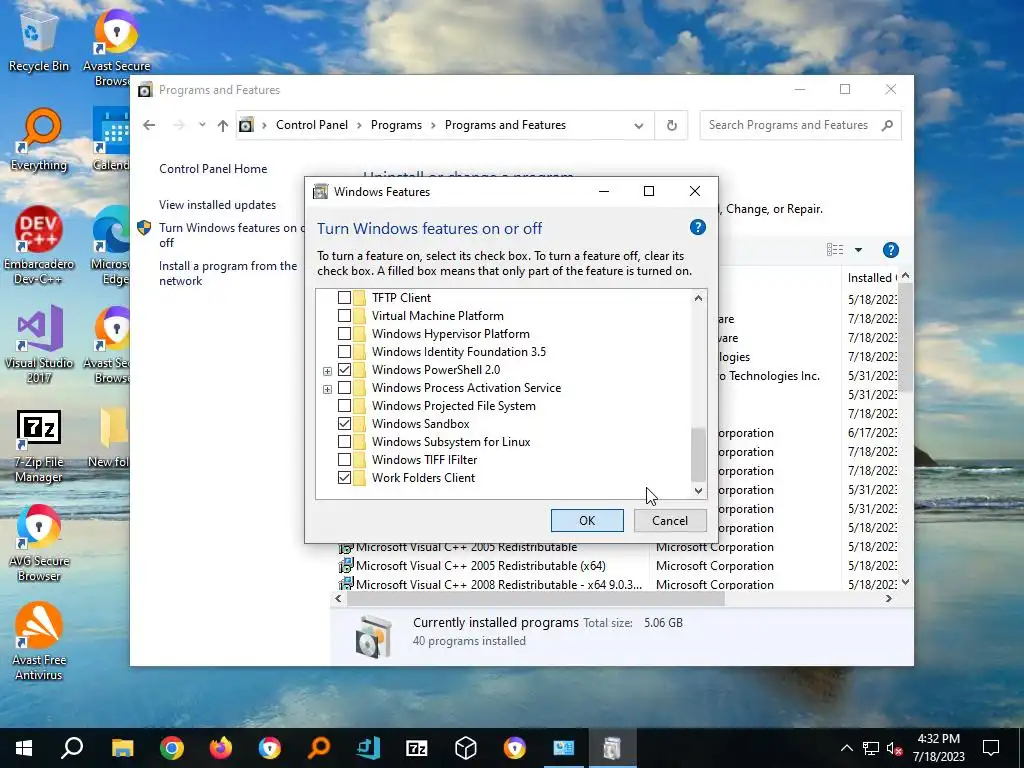
Task: Go up one level in Control Panel
Action: [223, 125]
